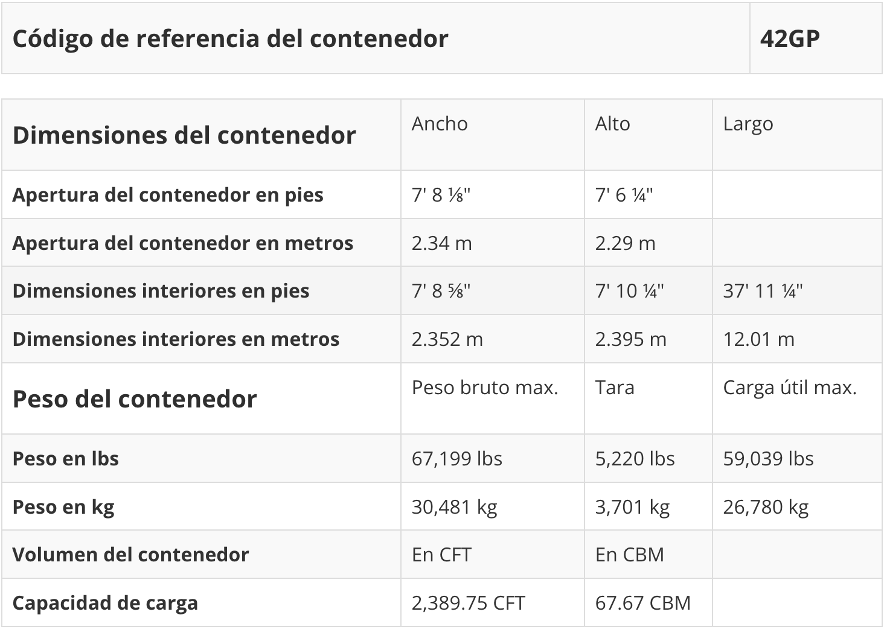Select the 3,701 kg tare value
Viewport: 884px width, 630px height.
click(x=632, y=507)
